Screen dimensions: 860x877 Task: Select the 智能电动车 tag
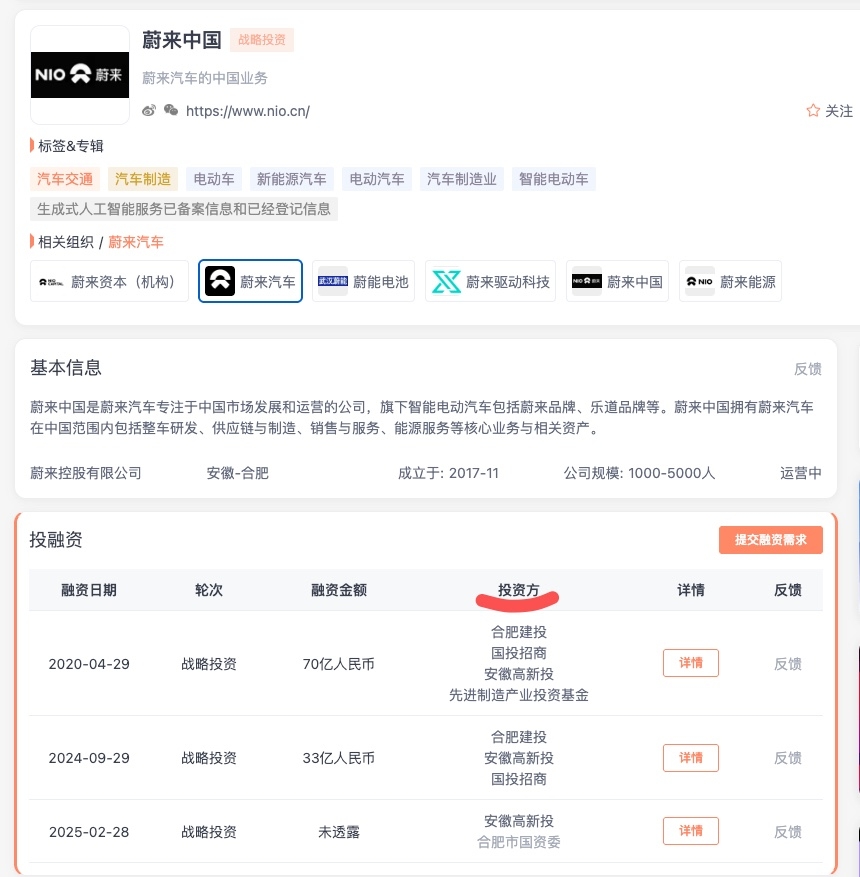pyautogui.click(x=554, y=179)
